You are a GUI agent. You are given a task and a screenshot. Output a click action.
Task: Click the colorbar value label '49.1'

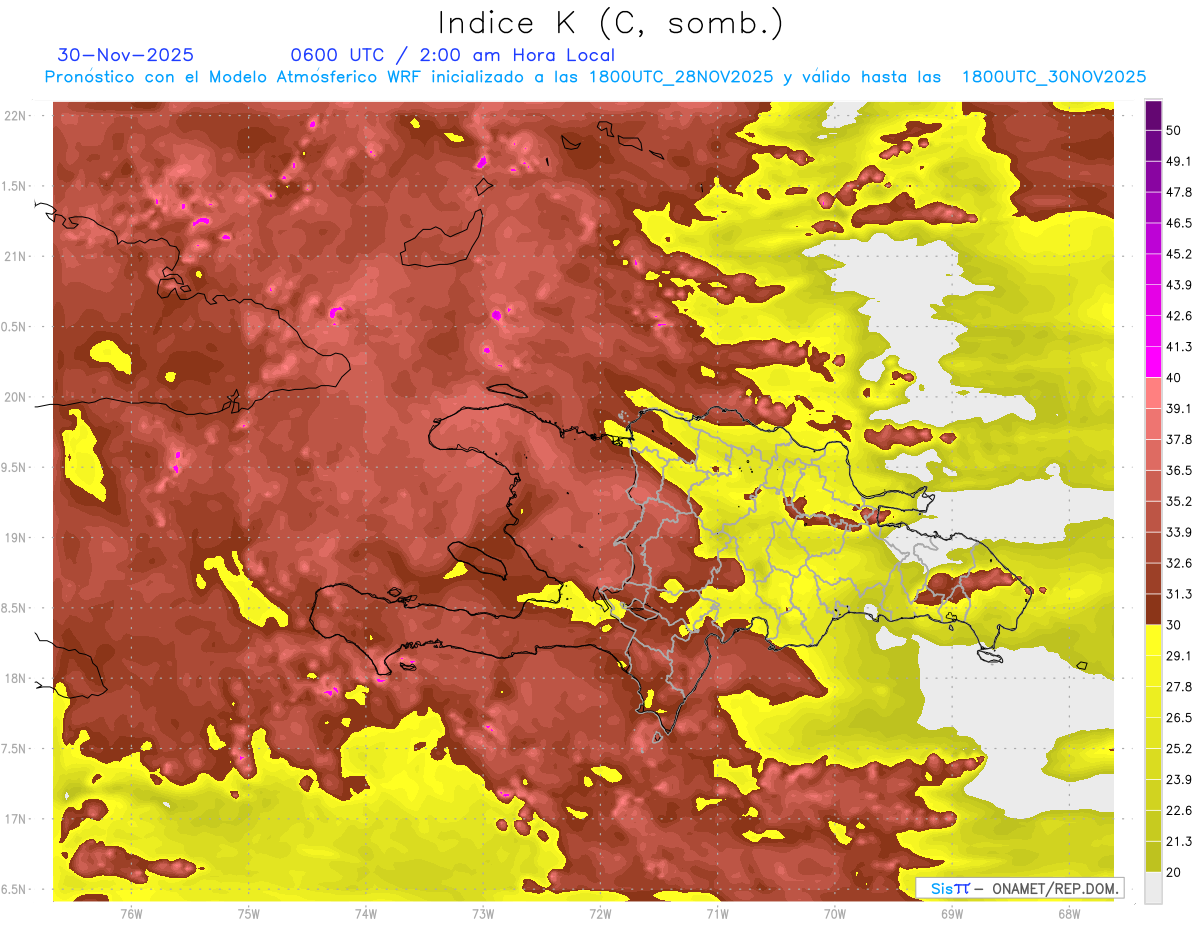1179,161
